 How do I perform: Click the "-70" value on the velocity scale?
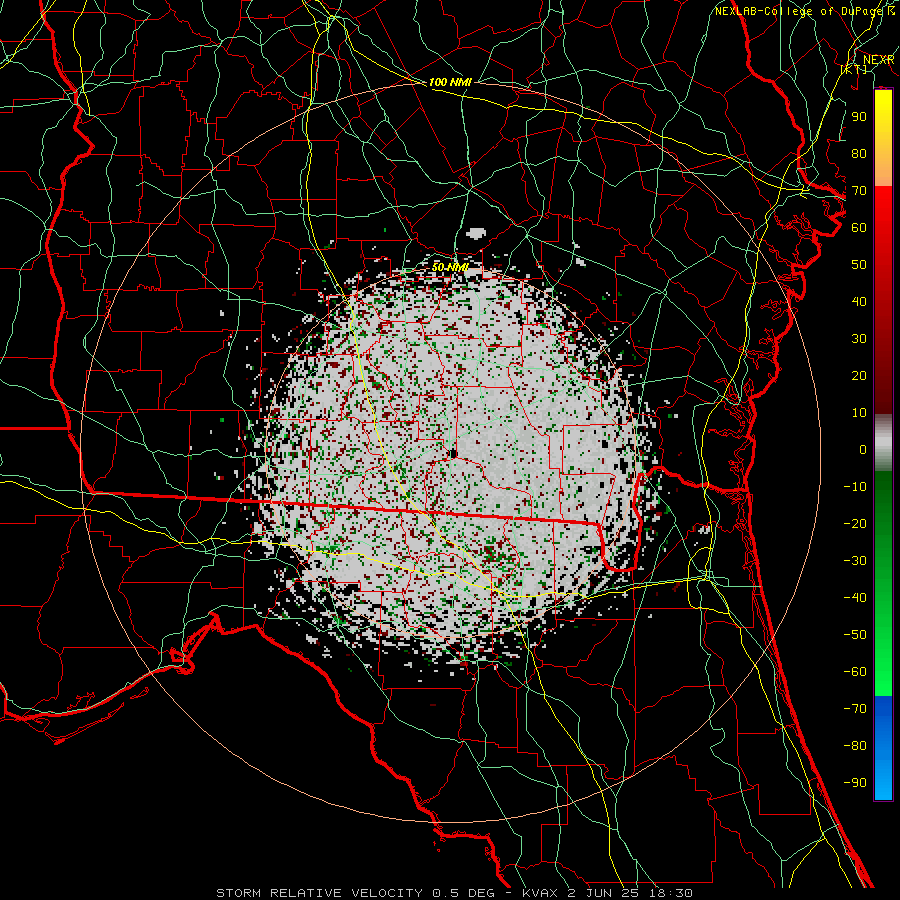[x=855, y=709]
